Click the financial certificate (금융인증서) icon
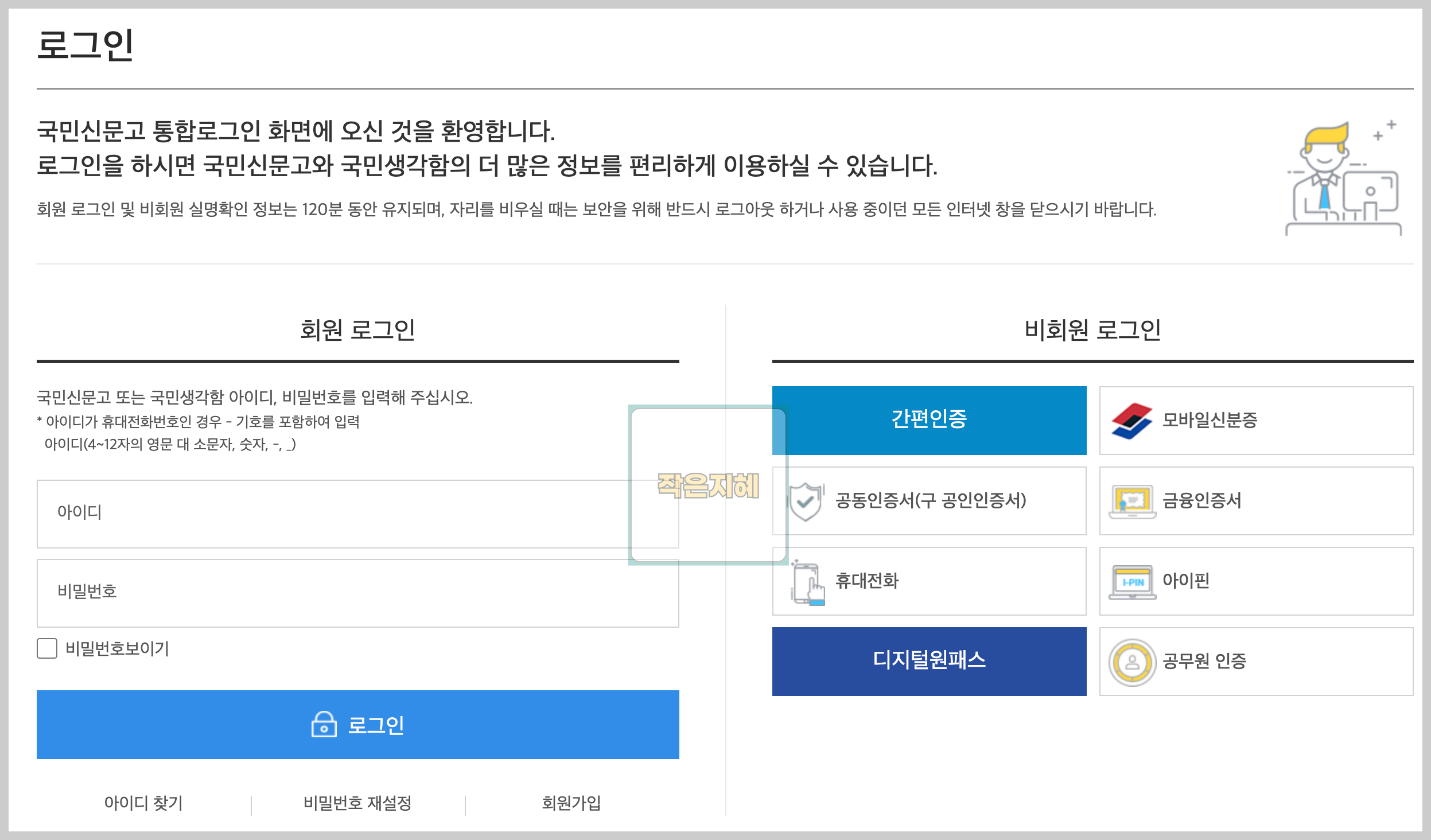Viewport: 1431px width, 840px height. click(x=1131, y=501)
